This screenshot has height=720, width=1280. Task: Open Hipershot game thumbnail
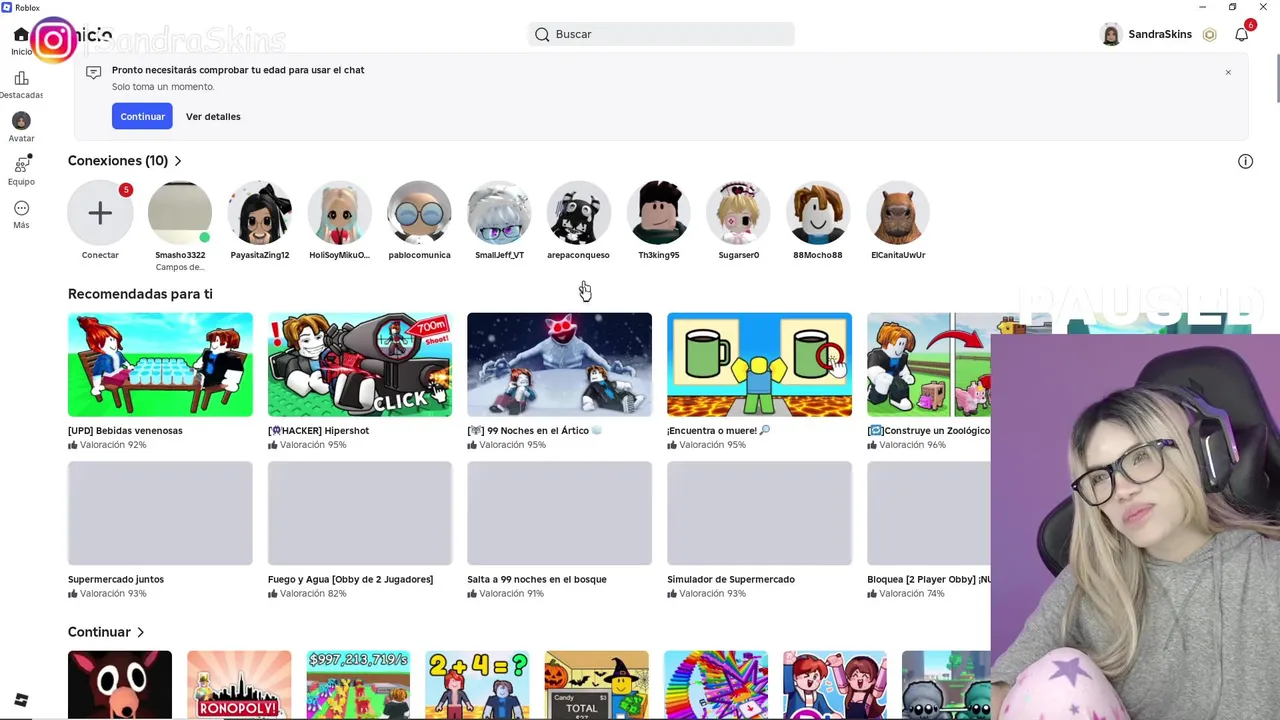(360, 364)
